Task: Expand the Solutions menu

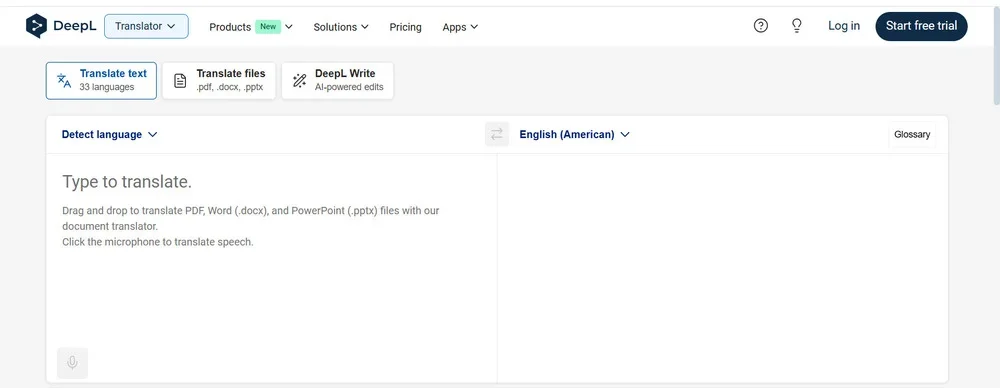Action: click(x=341, y=27)
